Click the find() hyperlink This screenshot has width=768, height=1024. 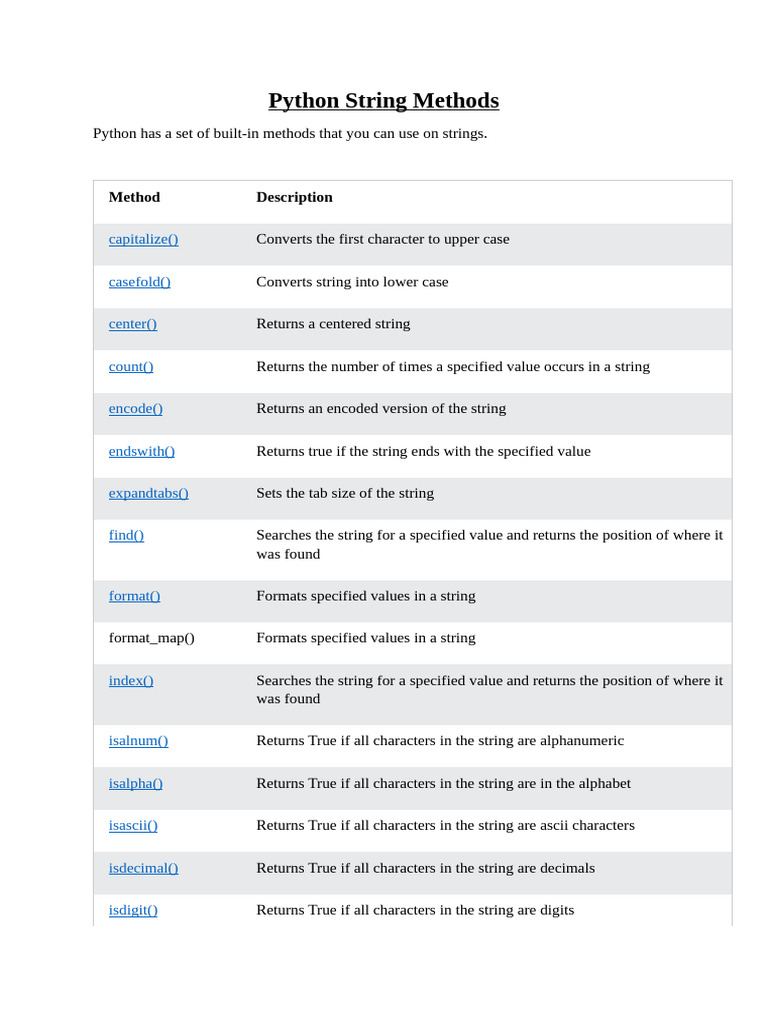pos(126,535)
